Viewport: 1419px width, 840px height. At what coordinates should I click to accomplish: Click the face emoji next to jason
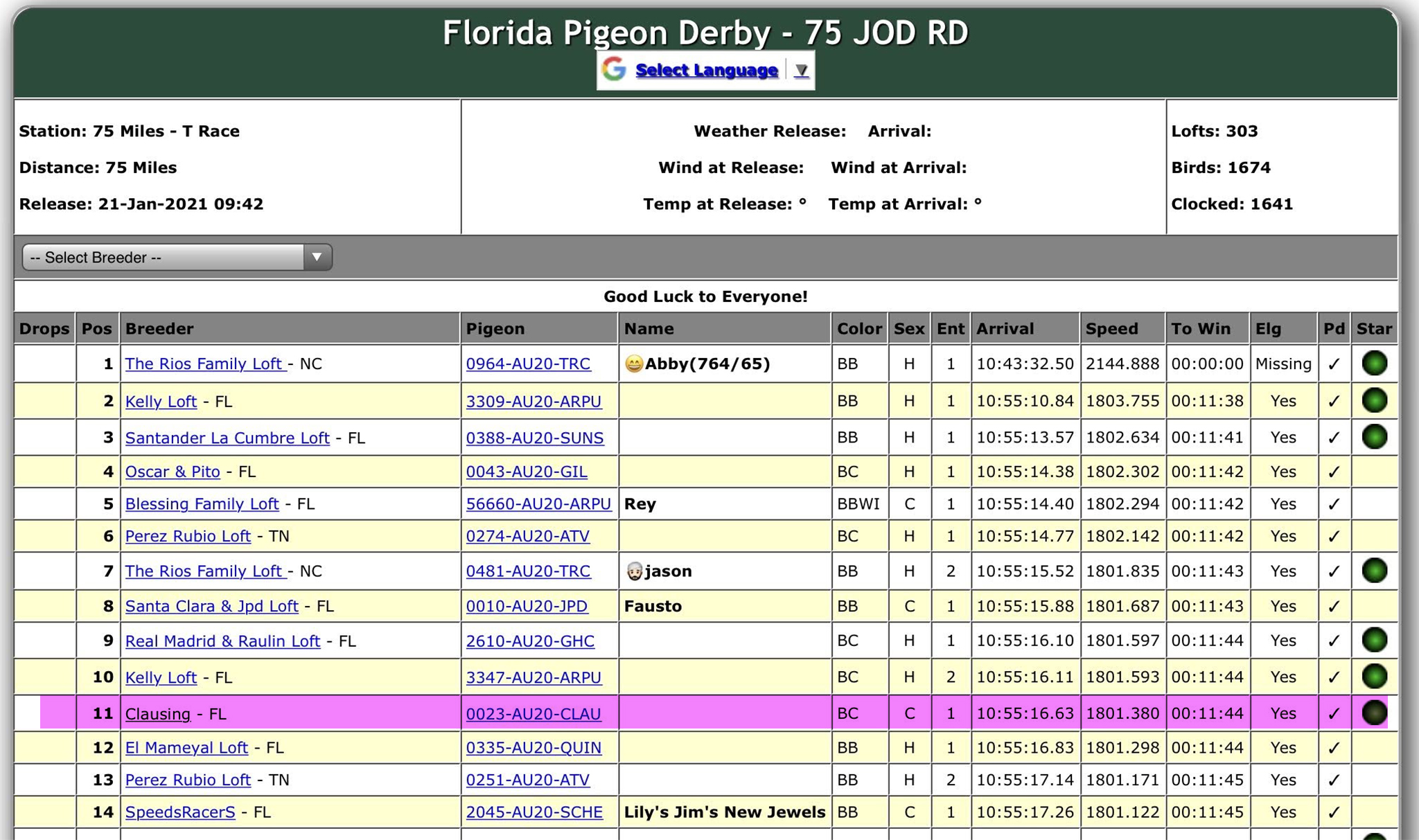634,571
